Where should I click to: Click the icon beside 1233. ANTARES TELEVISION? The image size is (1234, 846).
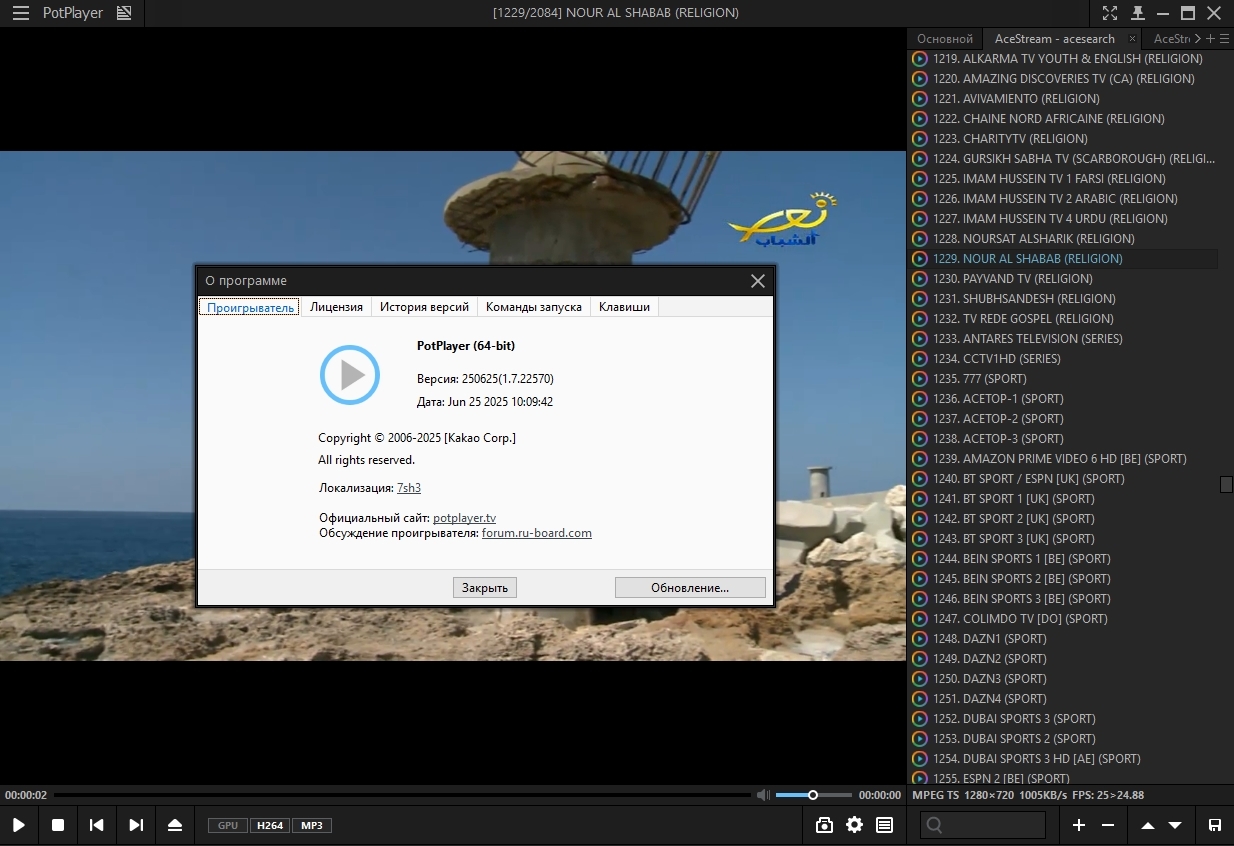920,339
